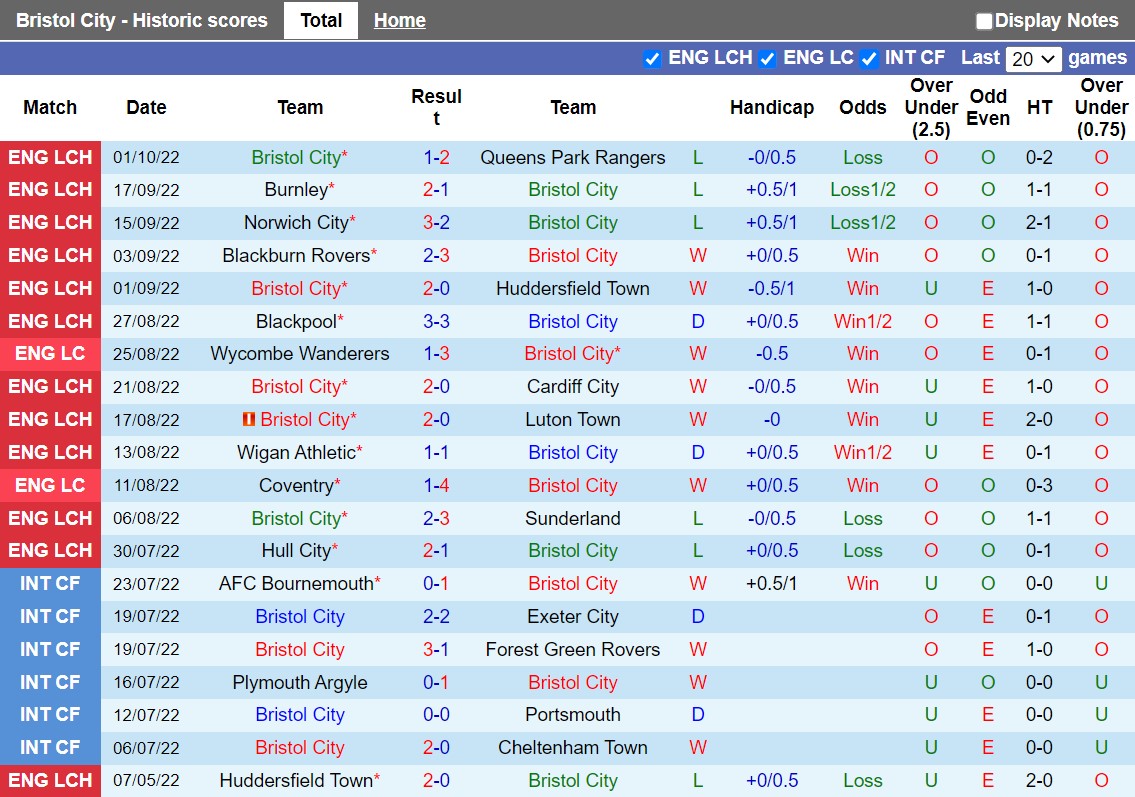This screenshot has height=797, width=1135.
Task: Click the ENG LC badge for Coventry match
Action: [x=50, y=485]
